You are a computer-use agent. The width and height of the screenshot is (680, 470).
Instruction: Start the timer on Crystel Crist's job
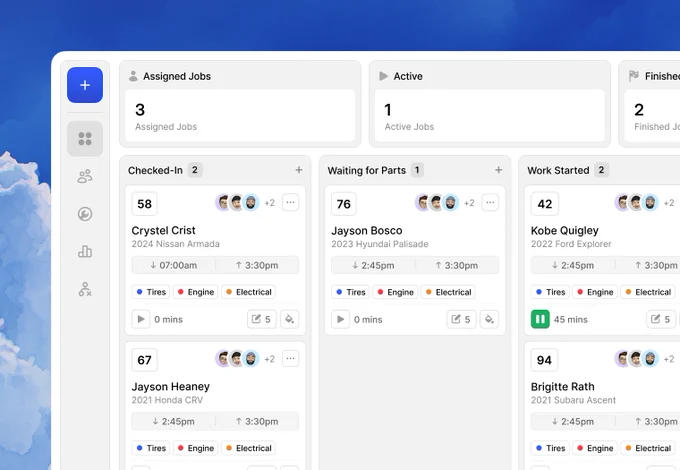[x=141, y=319]
